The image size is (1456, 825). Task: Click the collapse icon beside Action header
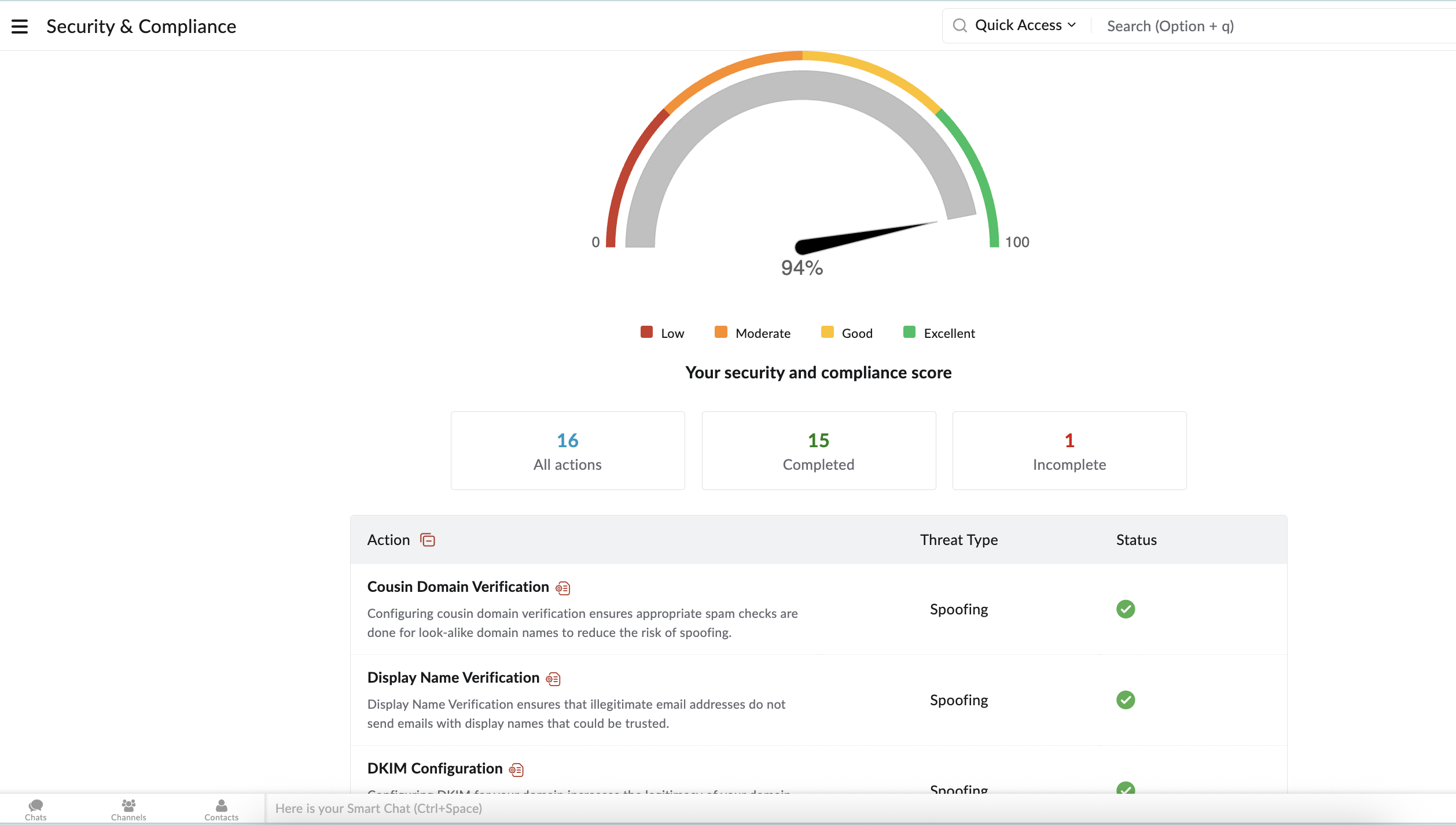(428, 540)
